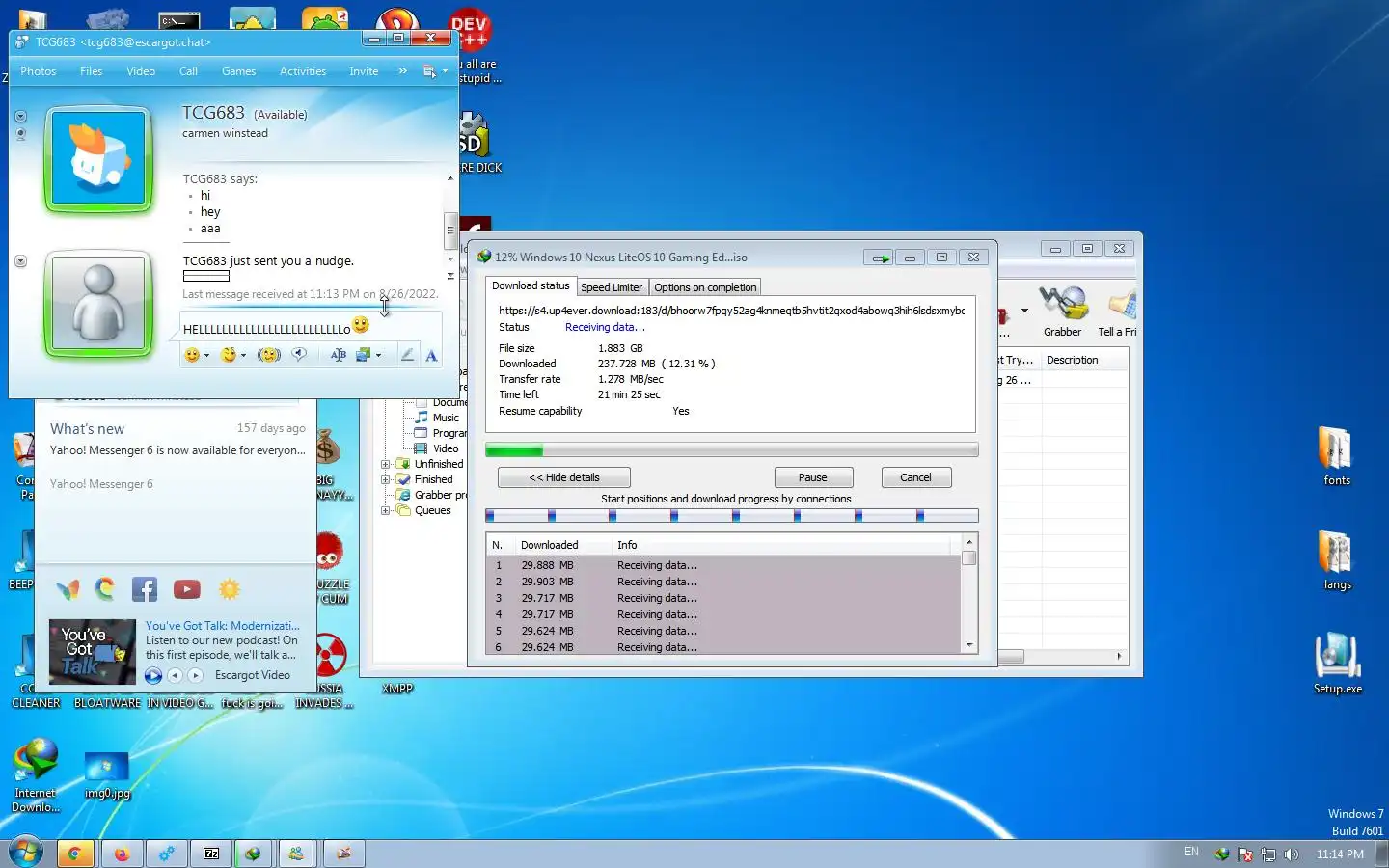Open the You've Got Talk: Modernization link

[x=223, y=626]
